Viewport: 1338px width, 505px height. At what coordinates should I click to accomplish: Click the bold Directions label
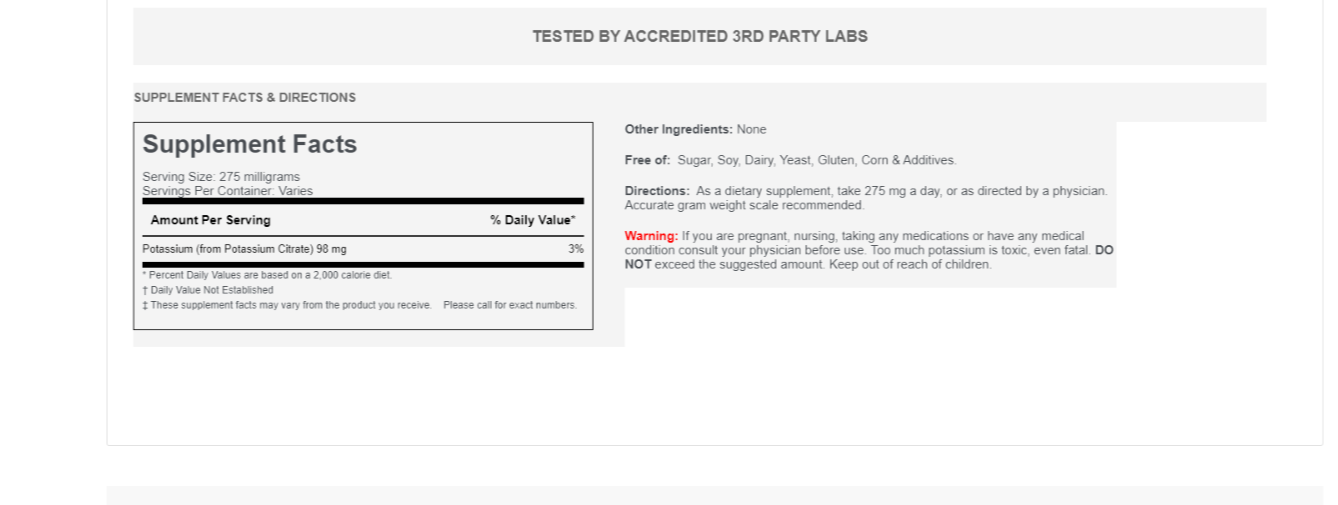click(657, 191)
